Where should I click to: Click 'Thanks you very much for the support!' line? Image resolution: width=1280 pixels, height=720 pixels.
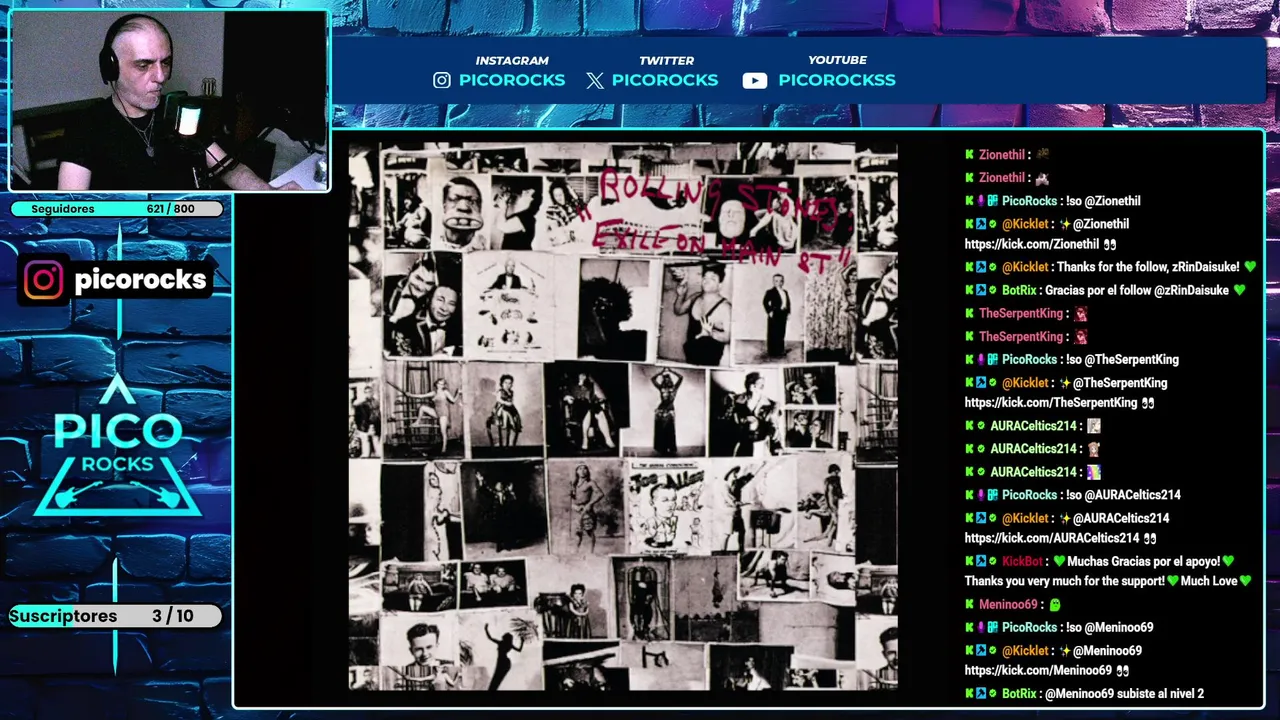point(1065,581)
